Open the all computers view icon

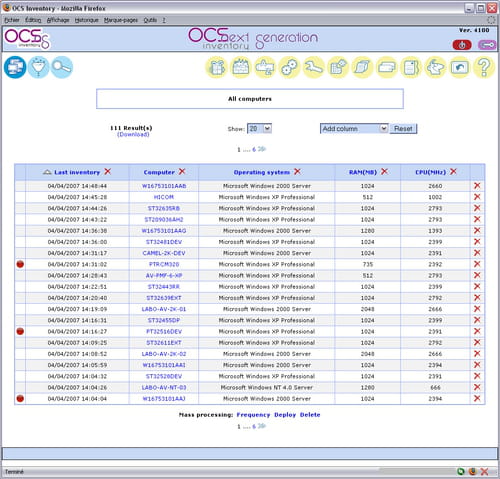[x=15, y=67]
